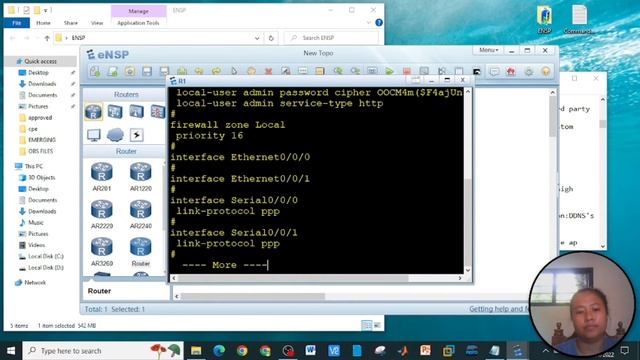The height and width of the screenshot is (360, 640).
Task: Open View tab in File Explorer
Action: pyautogui.click(x=97, y=23)
